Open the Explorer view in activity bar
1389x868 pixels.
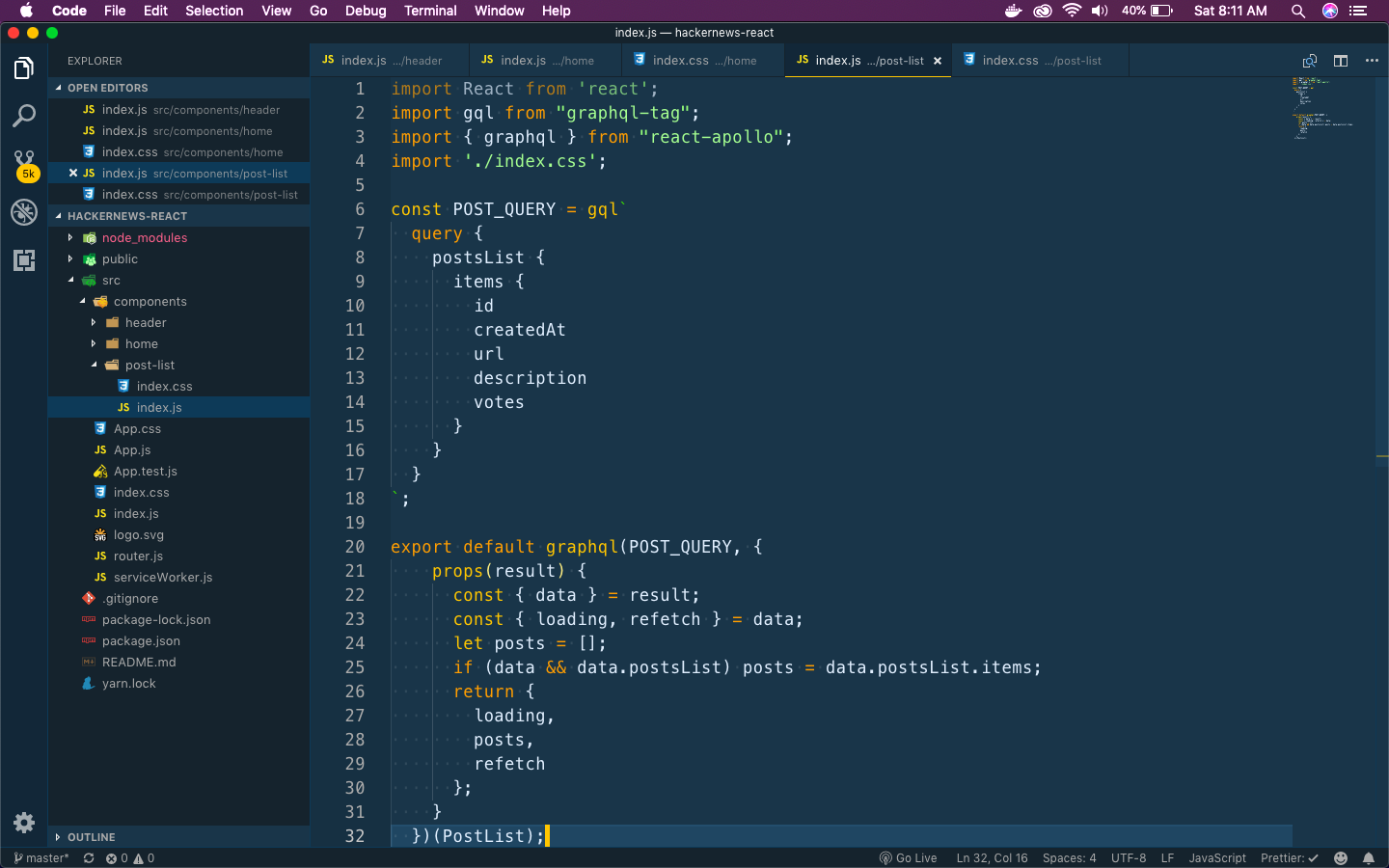click(24, 68)
